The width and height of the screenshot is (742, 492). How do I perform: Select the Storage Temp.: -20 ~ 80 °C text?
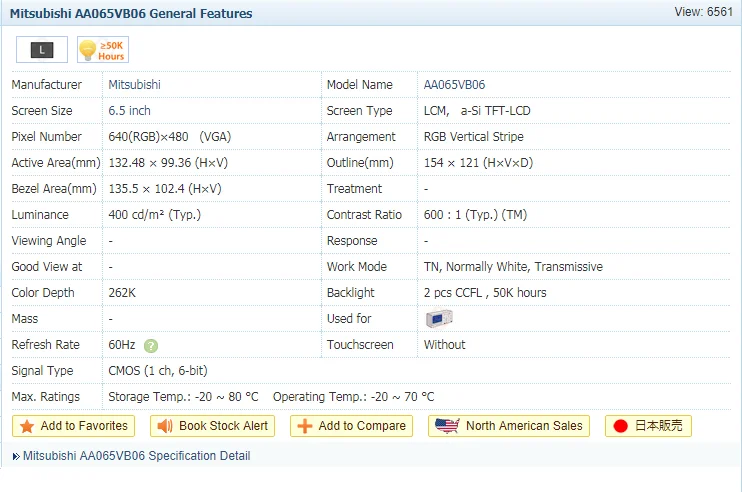[183, 397]
